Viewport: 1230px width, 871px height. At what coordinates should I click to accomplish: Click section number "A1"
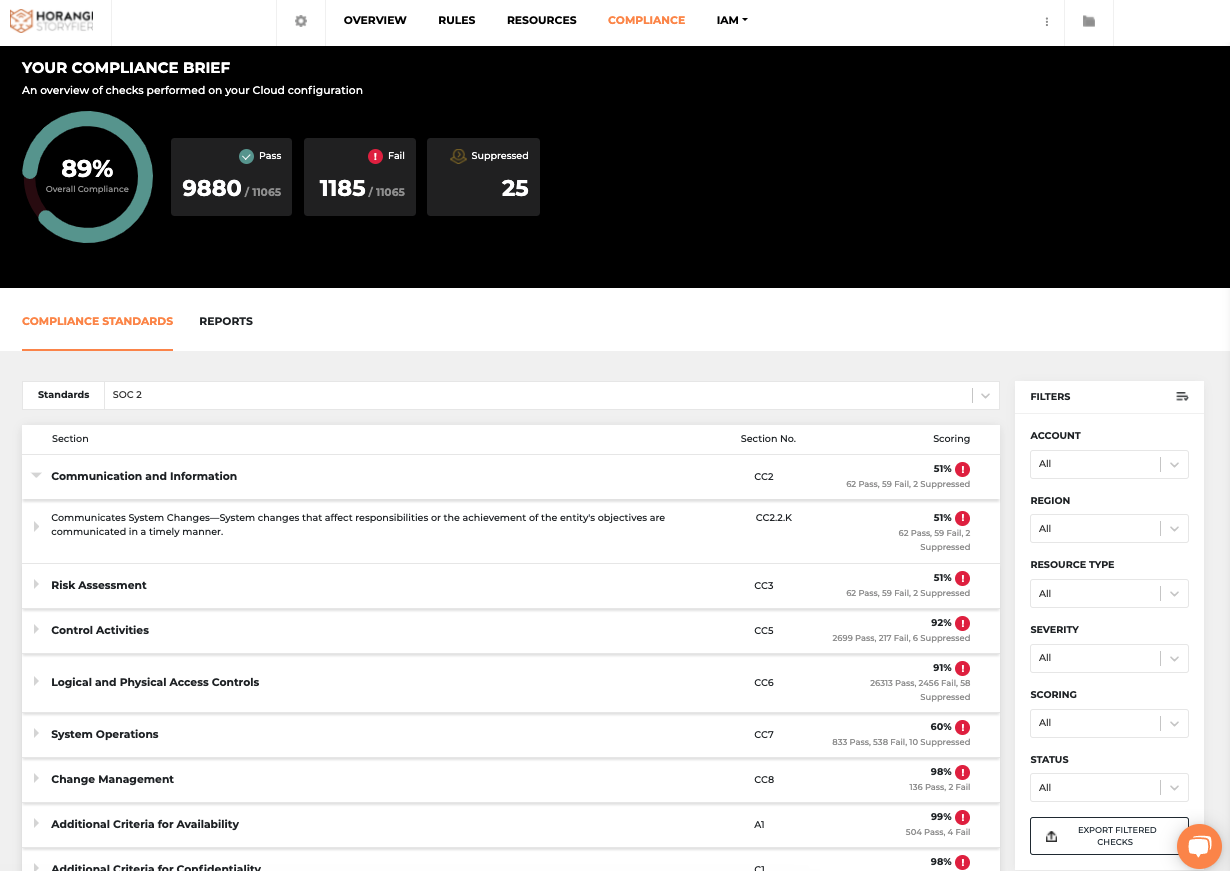[x=759, y=825]
